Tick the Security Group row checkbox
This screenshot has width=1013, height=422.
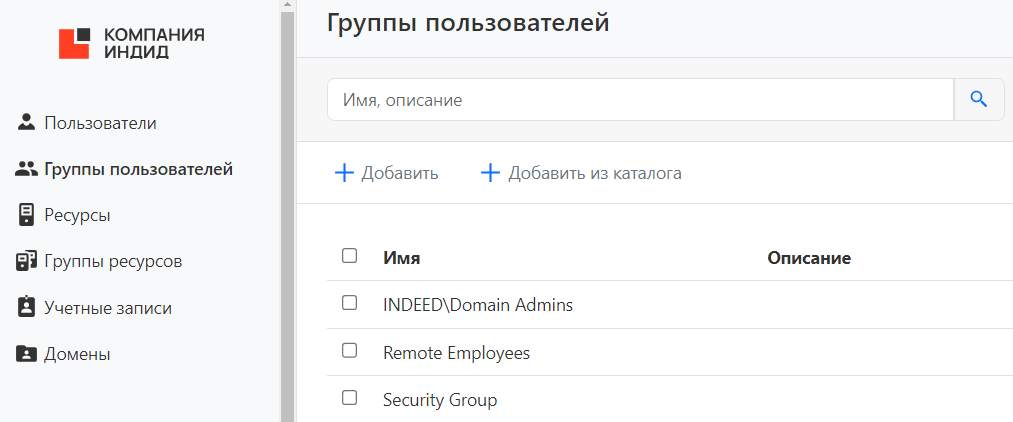click(349, 398)
